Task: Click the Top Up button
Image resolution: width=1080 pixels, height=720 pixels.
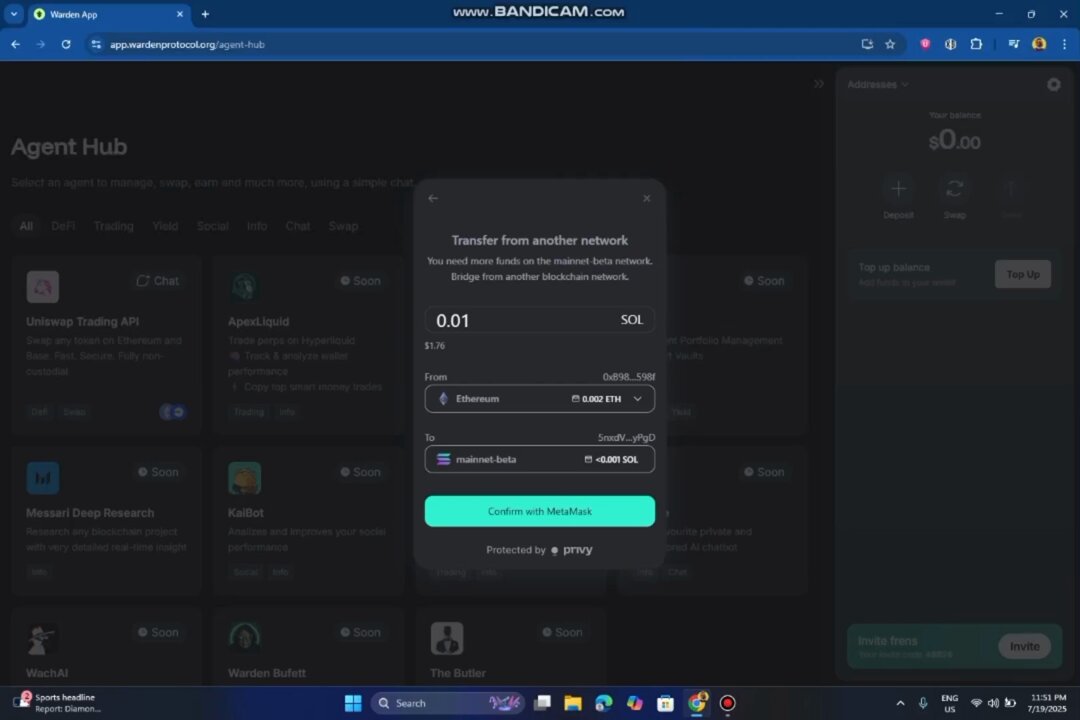Action: tap(1023, 274)
